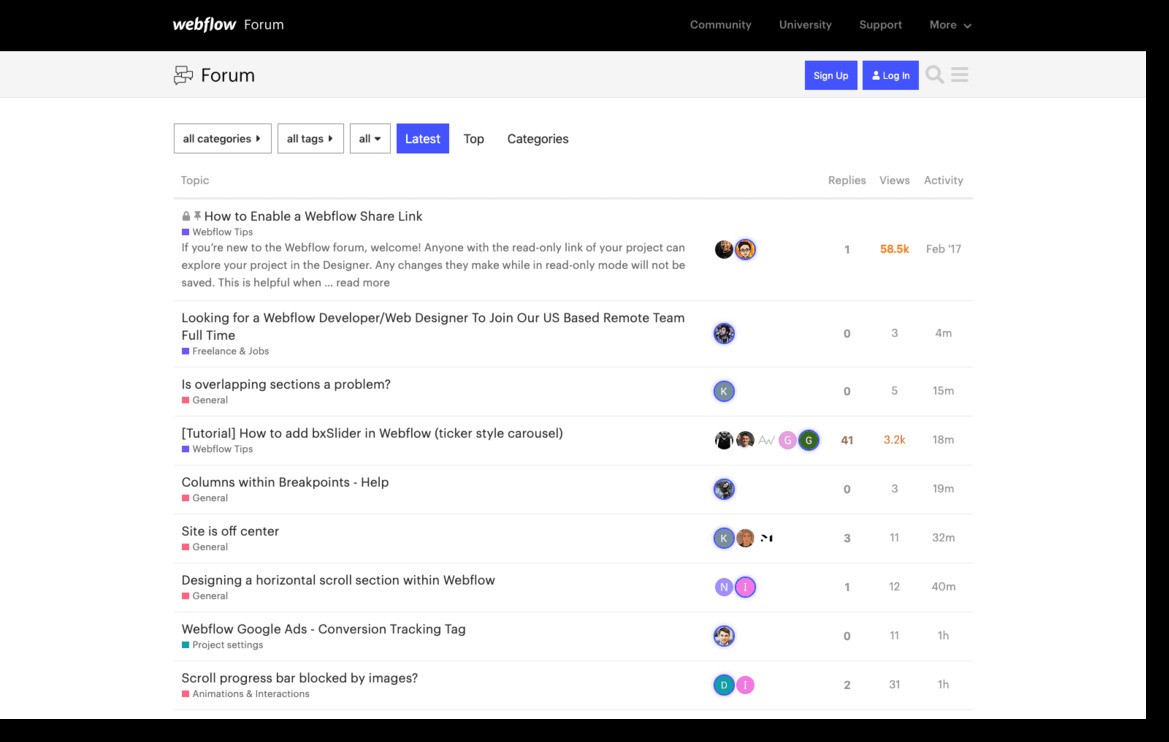
Task: Open the search magnifier icon
Action: [934, 75]
